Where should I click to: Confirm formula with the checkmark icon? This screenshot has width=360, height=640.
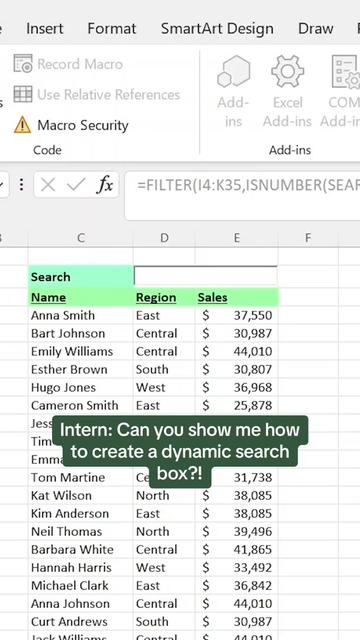tap(76, 185)
